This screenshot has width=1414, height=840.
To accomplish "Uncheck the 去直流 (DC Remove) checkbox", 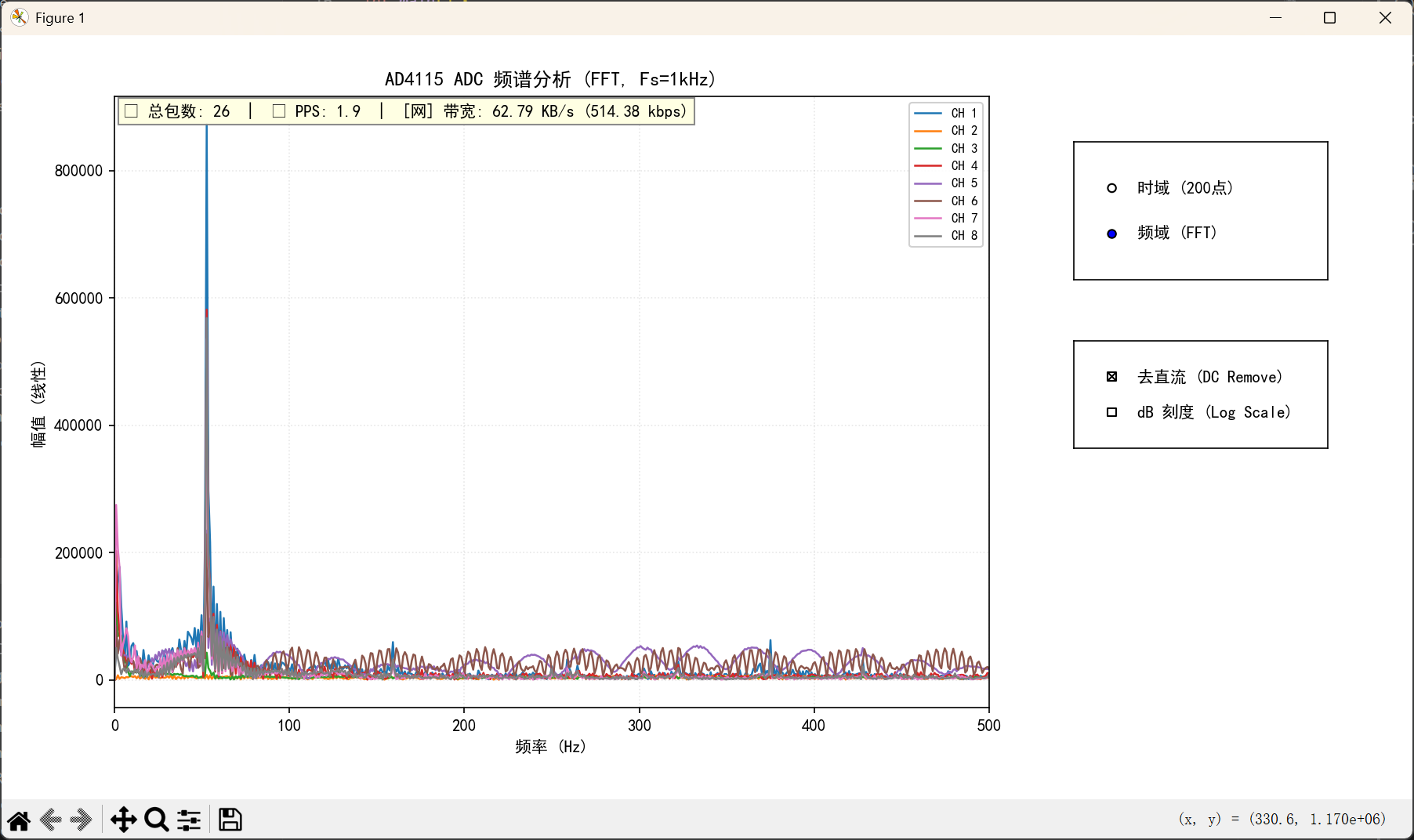I will coord(1111,377).
